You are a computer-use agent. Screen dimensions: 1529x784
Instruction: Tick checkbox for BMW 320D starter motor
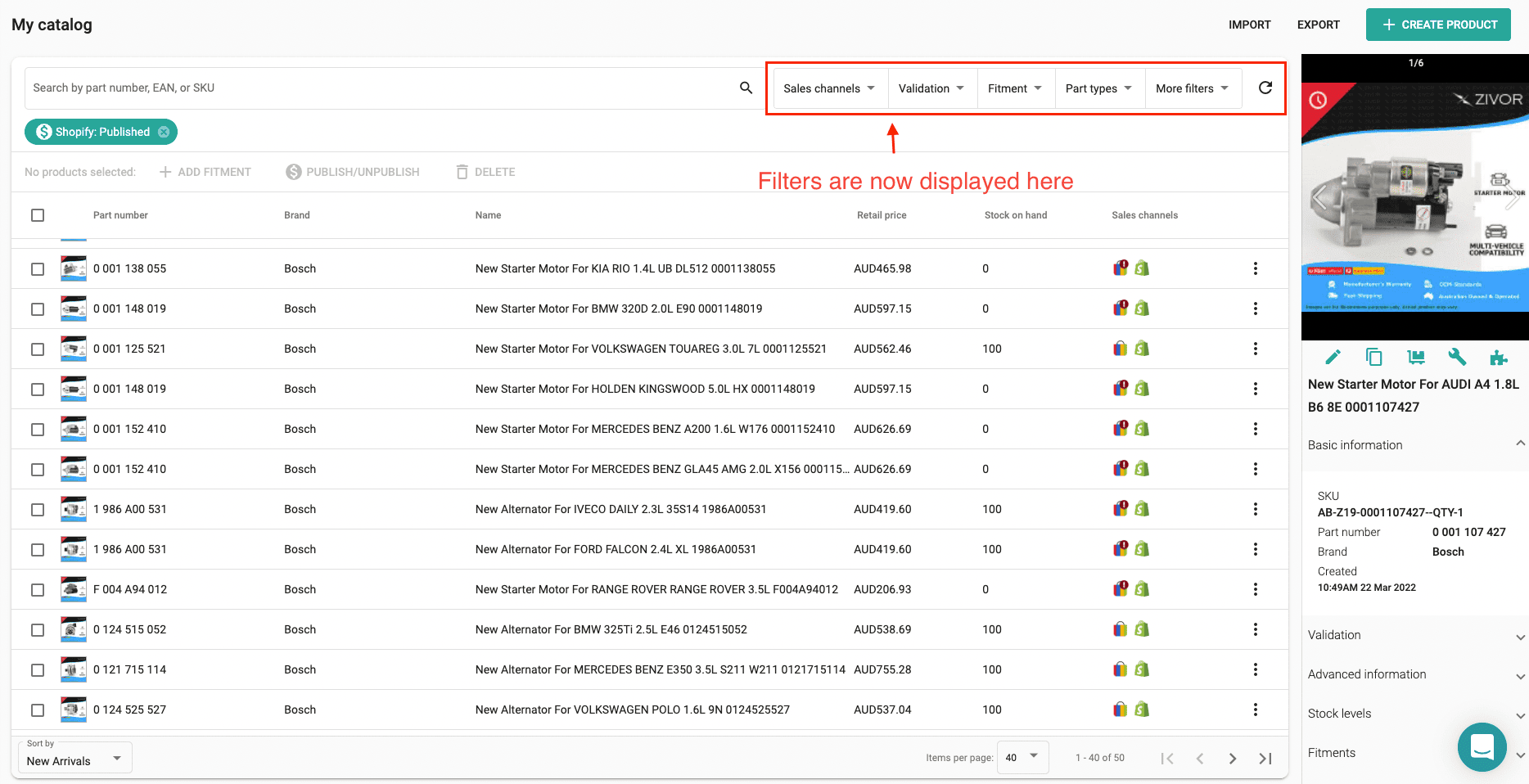coord(38,309)
